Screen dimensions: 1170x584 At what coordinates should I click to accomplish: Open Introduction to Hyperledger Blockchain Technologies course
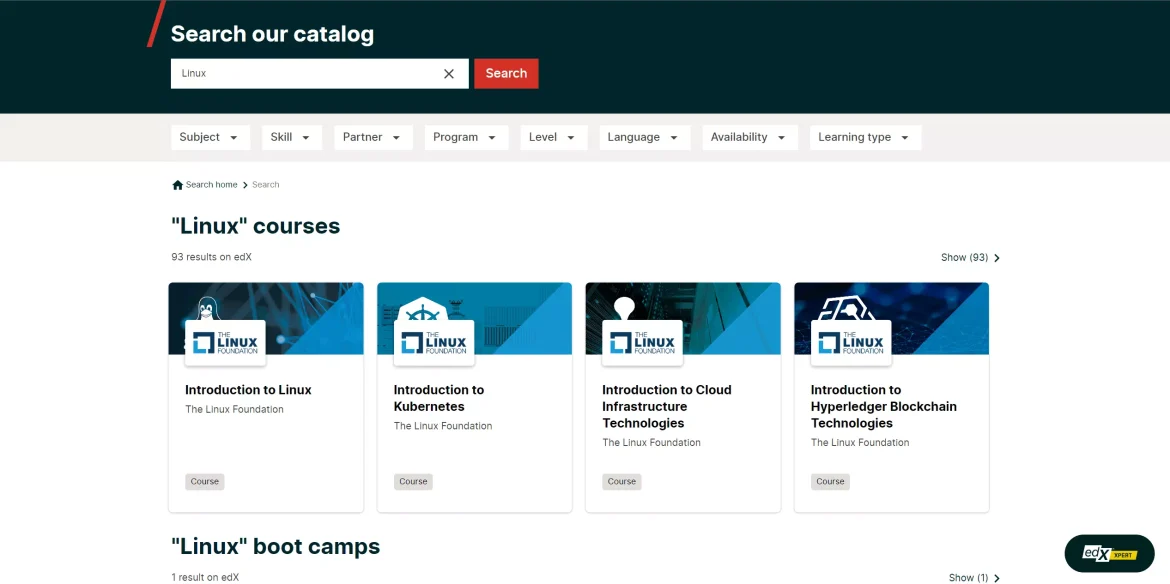[892, 397]
